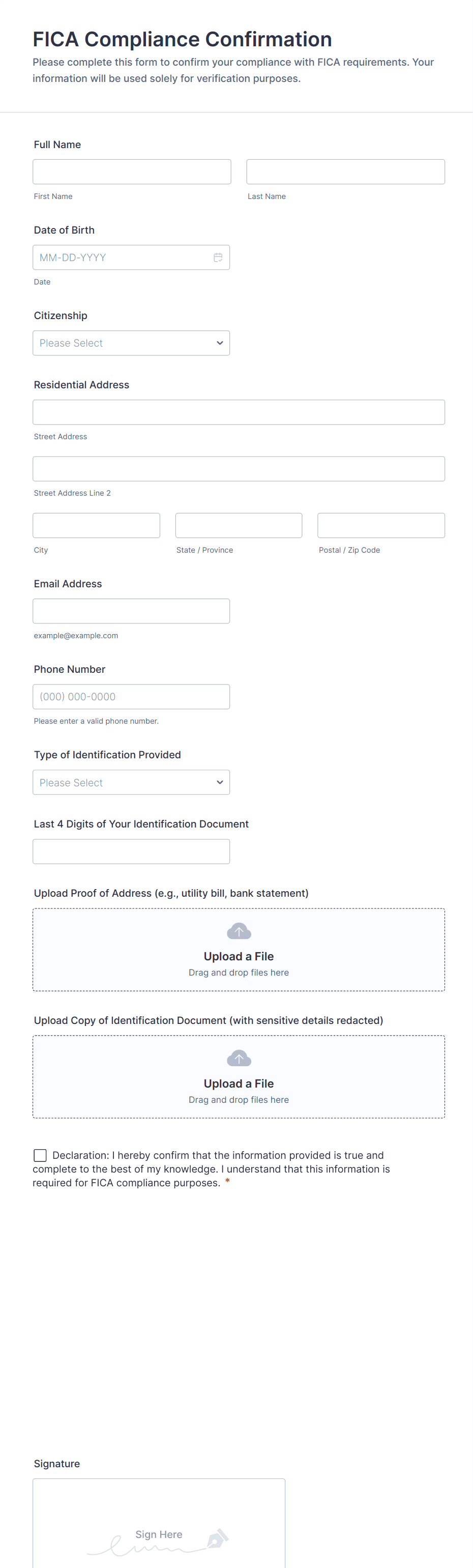Image resolution: width=473 pixels, height=1568 pixels.
Task: Focus the State / Province field
Action: (239, 525)
